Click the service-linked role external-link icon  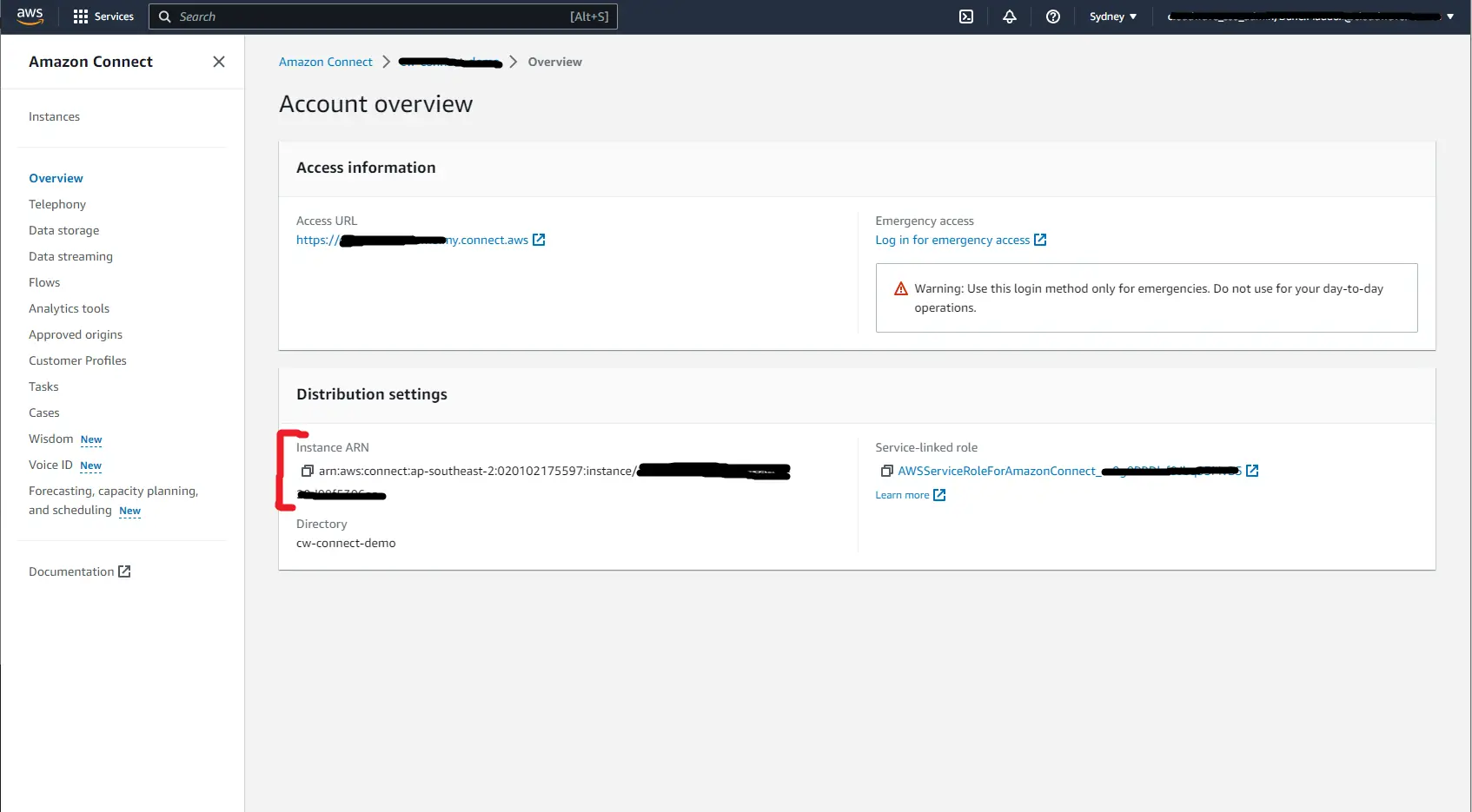(1252, 471)
